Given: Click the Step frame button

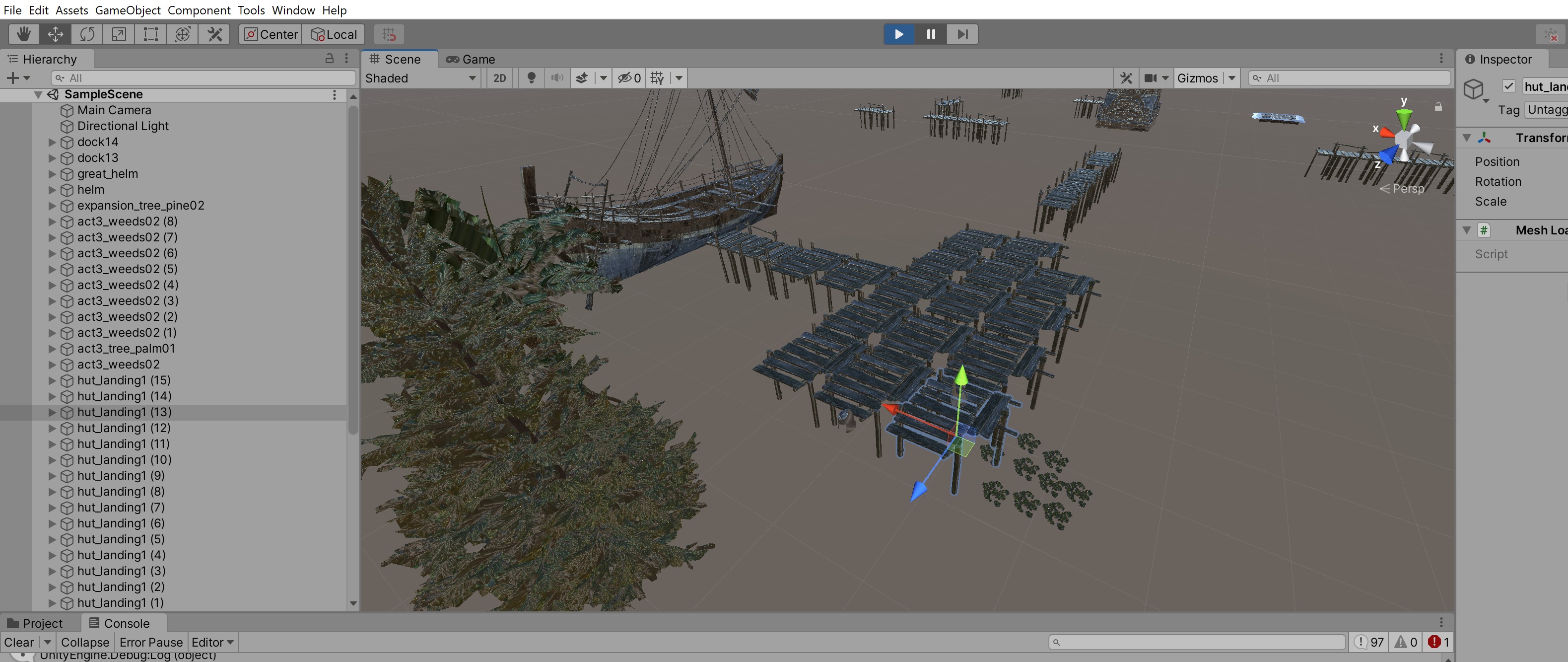Looking at the screenshot, I should [x=962, y=34].
